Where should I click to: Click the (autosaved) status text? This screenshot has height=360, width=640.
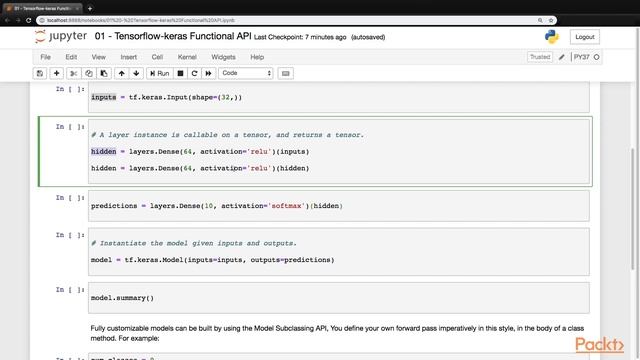pos(368,37)
